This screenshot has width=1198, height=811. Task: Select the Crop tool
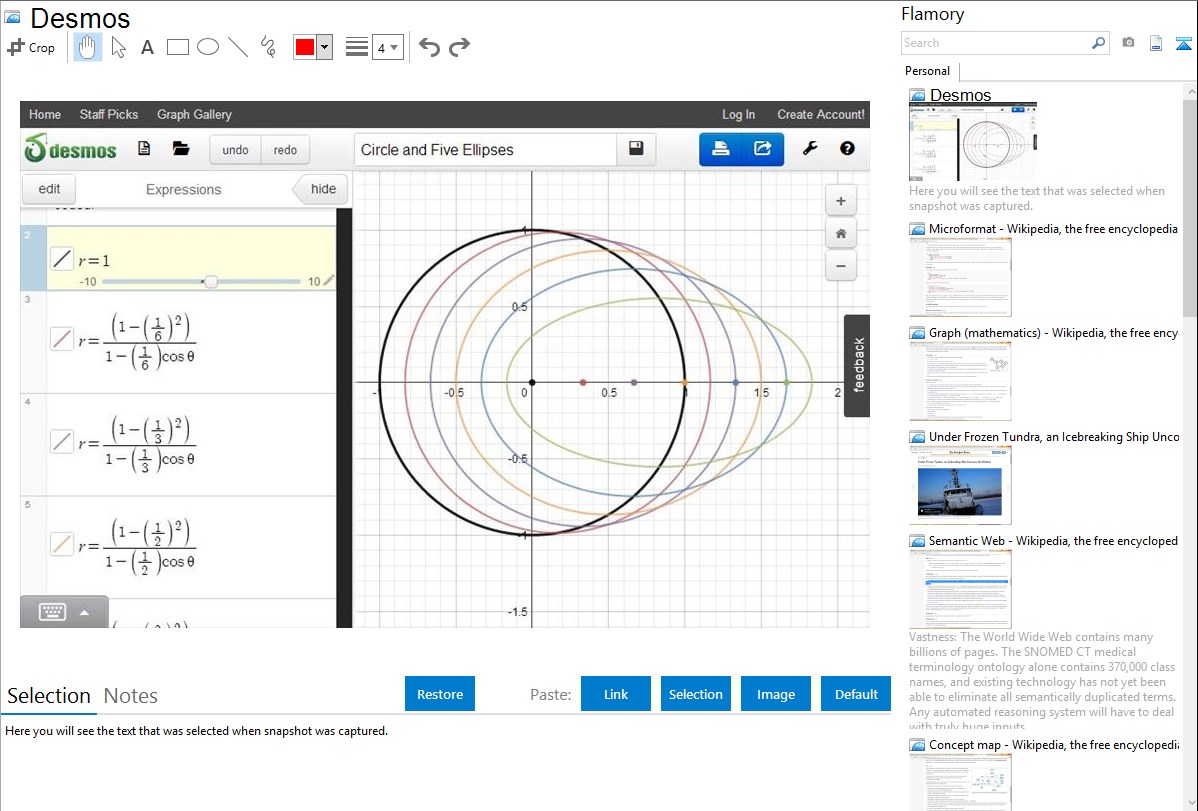click(31, 47)
